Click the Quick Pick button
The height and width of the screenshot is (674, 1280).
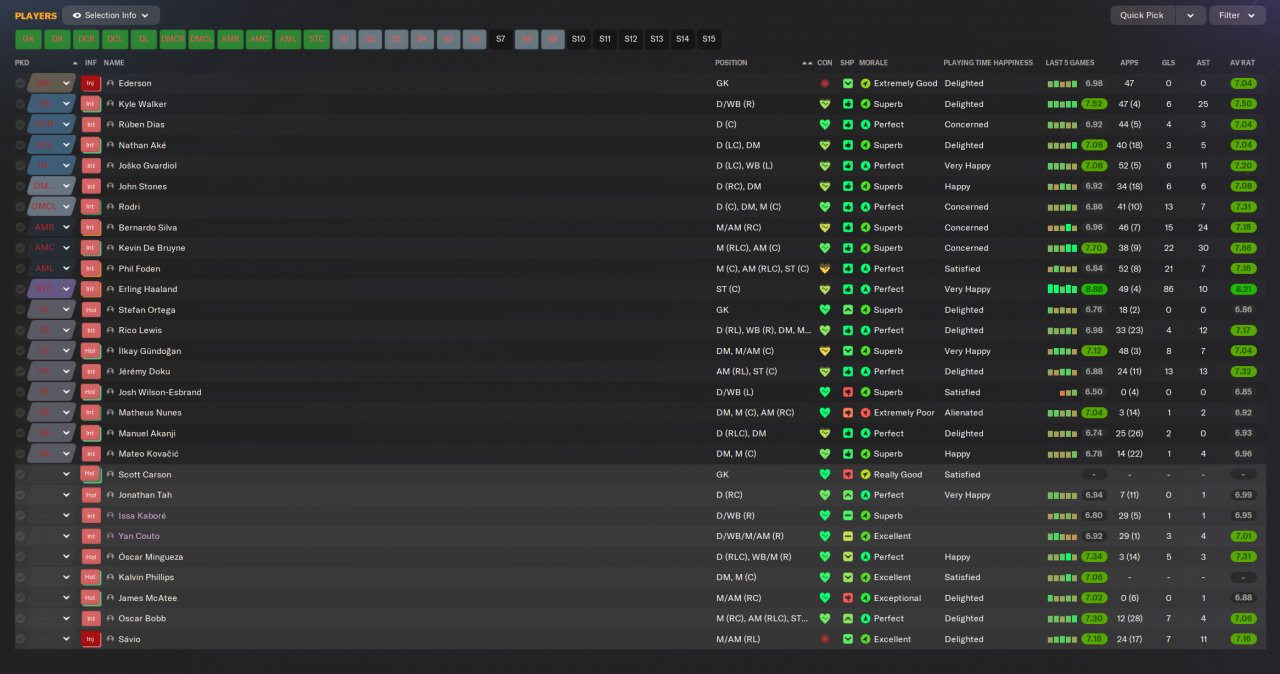pos(1142,16)
